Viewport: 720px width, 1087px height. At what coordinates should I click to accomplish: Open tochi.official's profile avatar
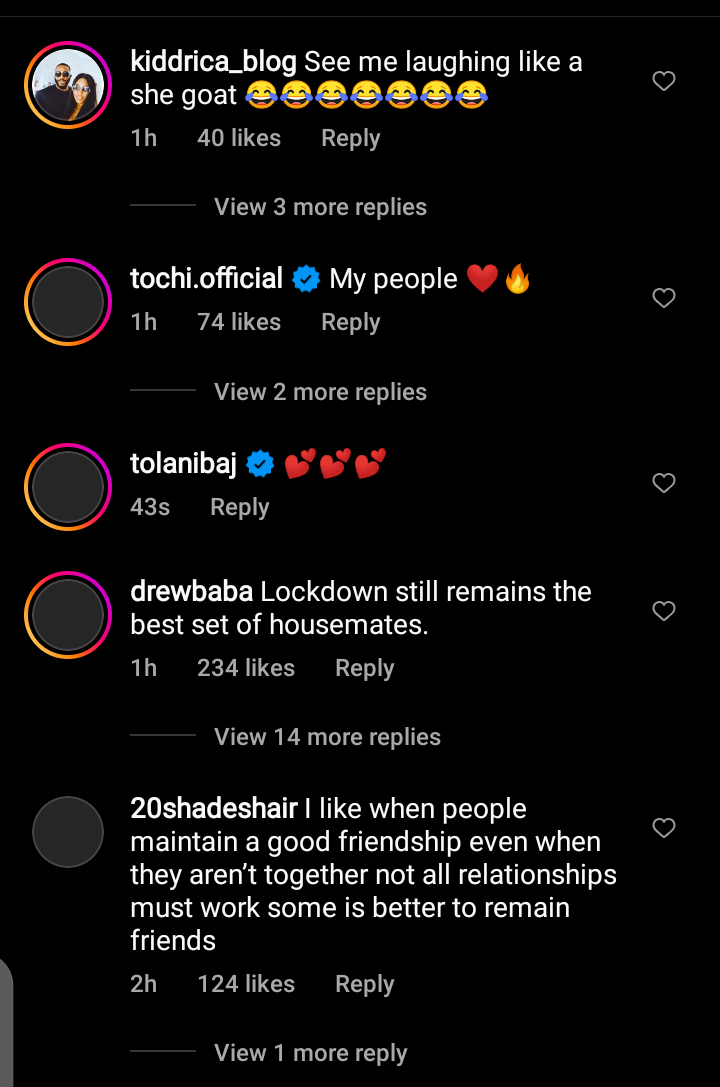pyautogui.click(x=68, y=302)
